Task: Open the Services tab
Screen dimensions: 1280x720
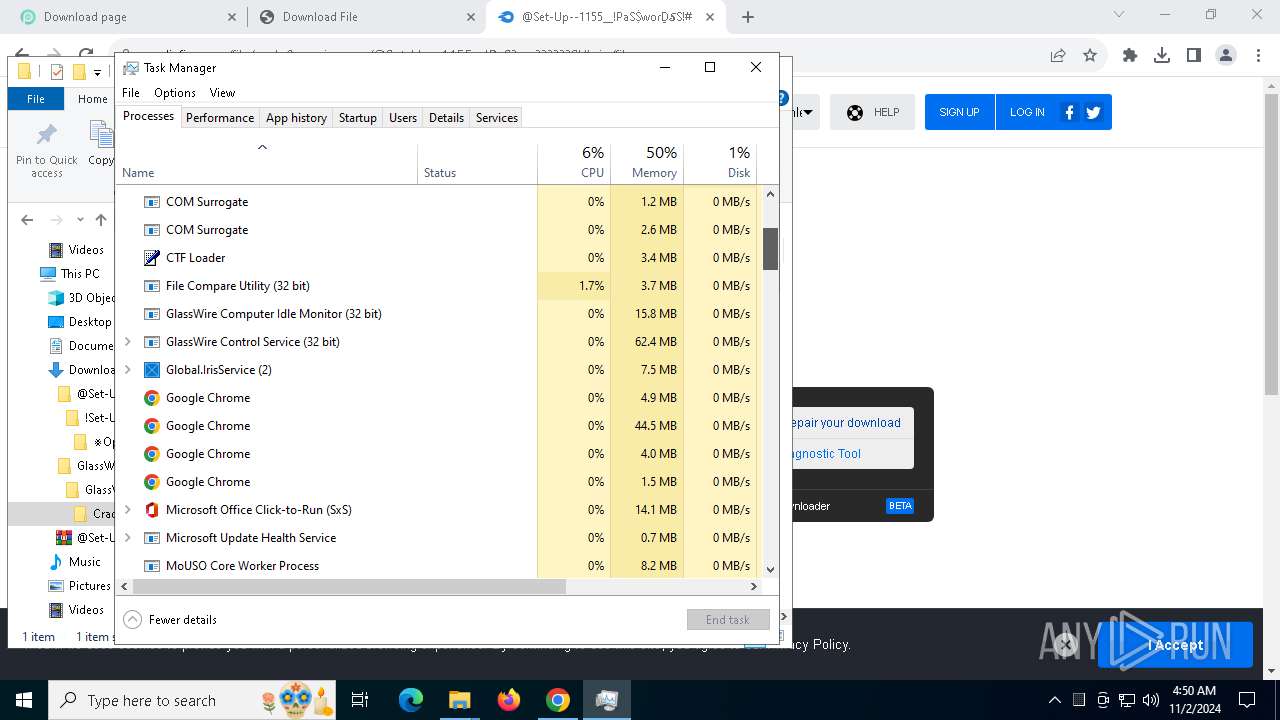Action: pos(497,118)
